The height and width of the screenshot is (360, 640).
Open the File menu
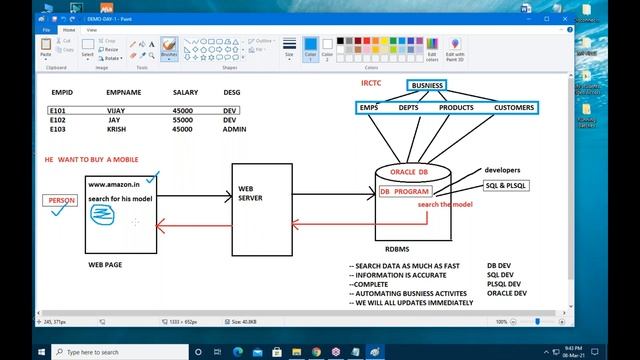tap(47, 30)
